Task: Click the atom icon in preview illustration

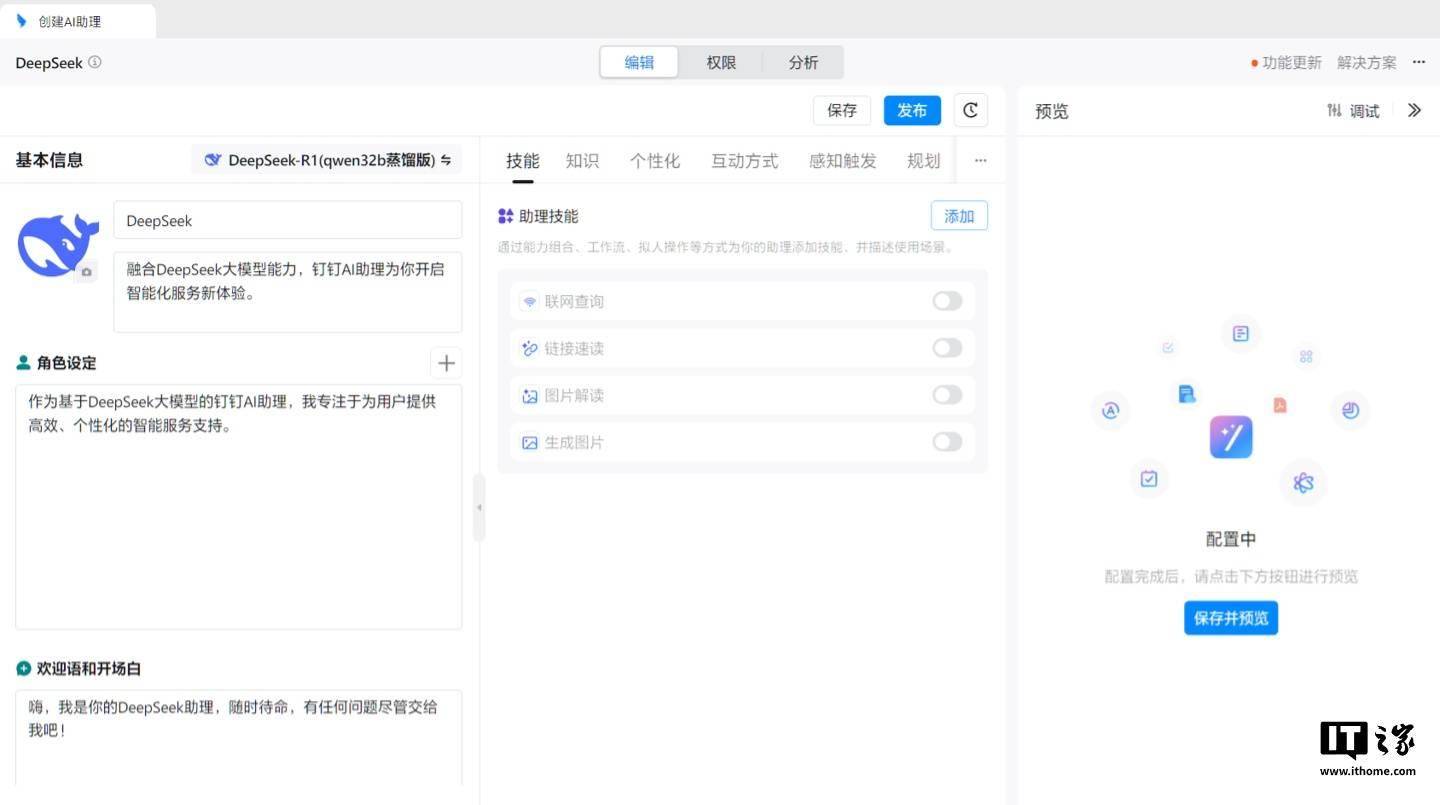Action: pyautogui.click(x=1303, y=483)
